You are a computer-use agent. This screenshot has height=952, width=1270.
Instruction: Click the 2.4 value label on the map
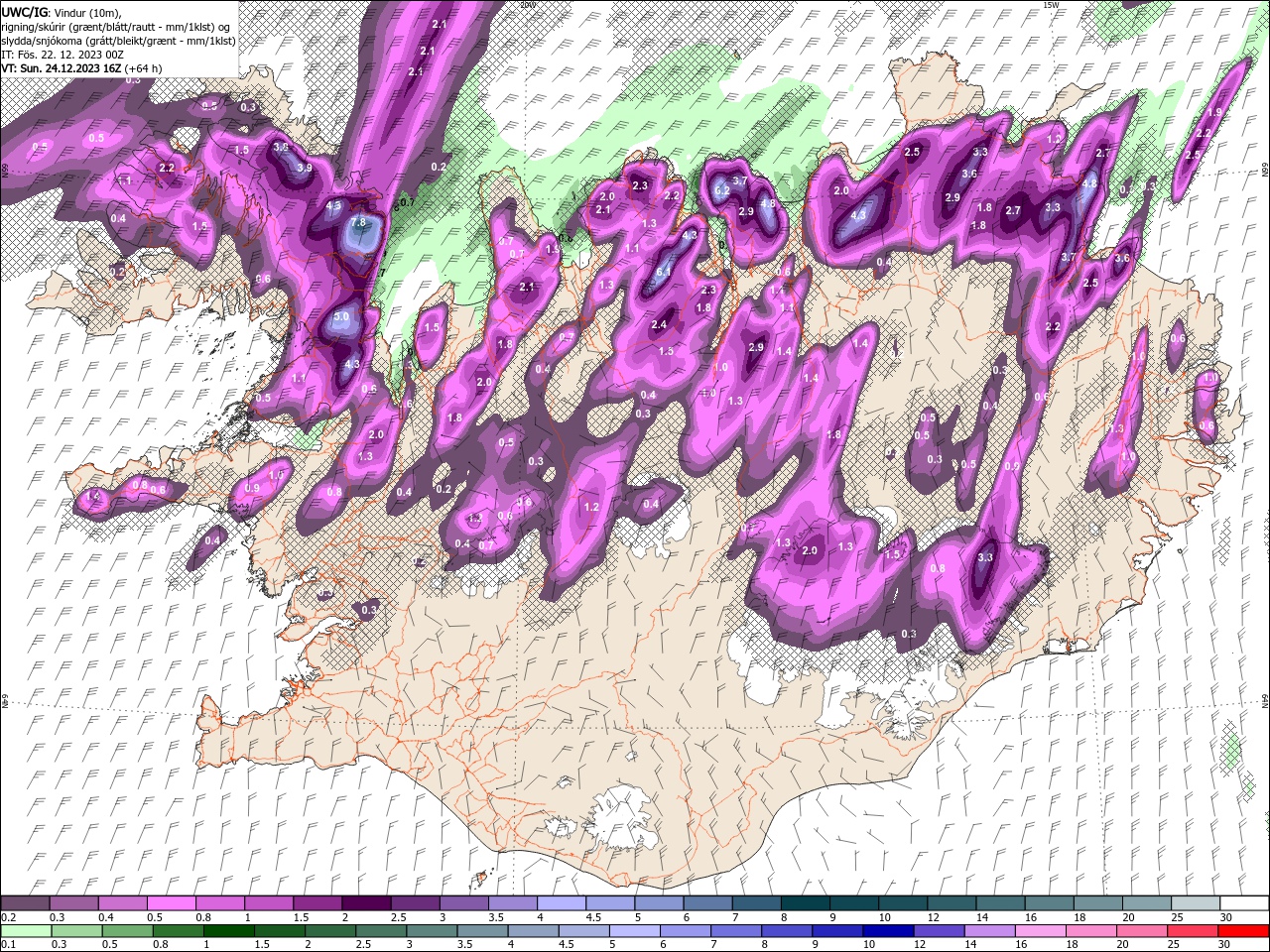click(659, 325)
